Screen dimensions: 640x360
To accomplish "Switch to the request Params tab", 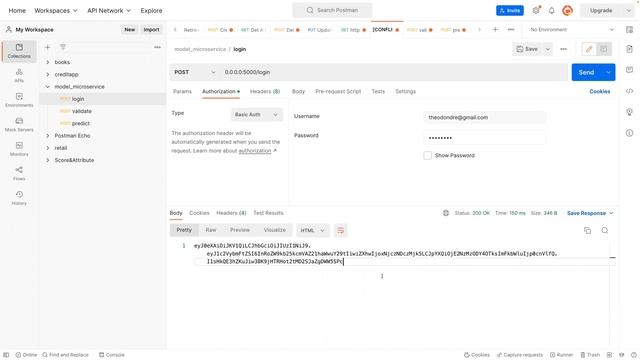I will pos(182,91).
